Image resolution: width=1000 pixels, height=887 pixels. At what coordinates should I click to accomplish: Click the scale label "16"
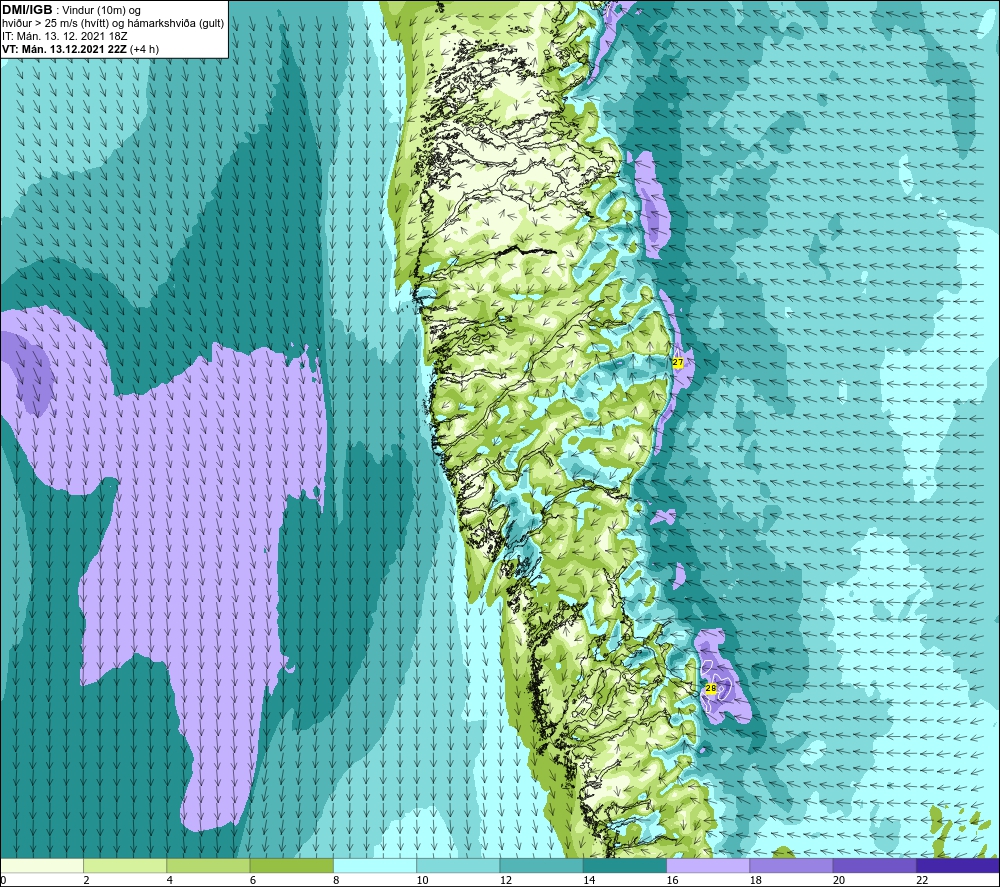pyautogui.click(x=672, y=881)
